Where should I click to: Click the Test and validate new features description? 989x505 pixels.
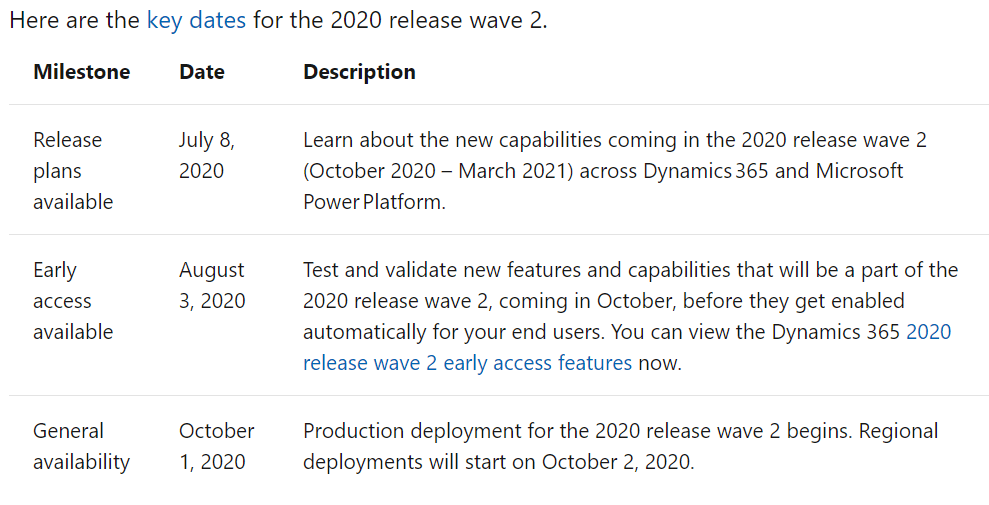[631, 316]
